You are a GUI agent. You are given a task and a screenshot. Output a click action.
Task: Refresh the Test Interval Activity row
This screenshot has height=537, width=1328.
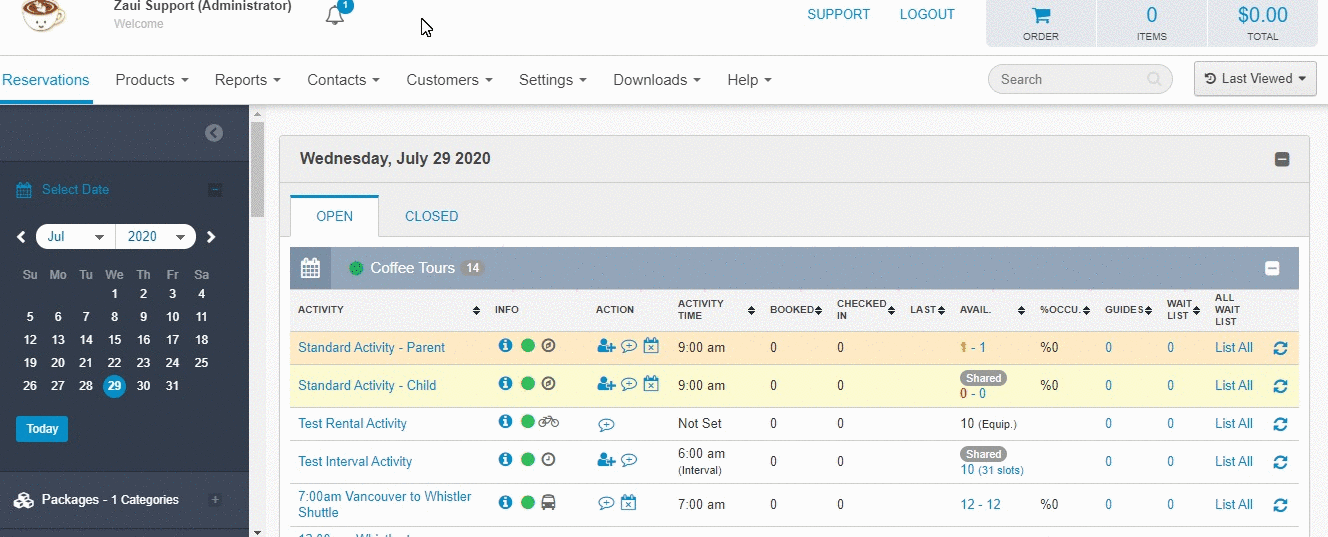coord(1280,462)
